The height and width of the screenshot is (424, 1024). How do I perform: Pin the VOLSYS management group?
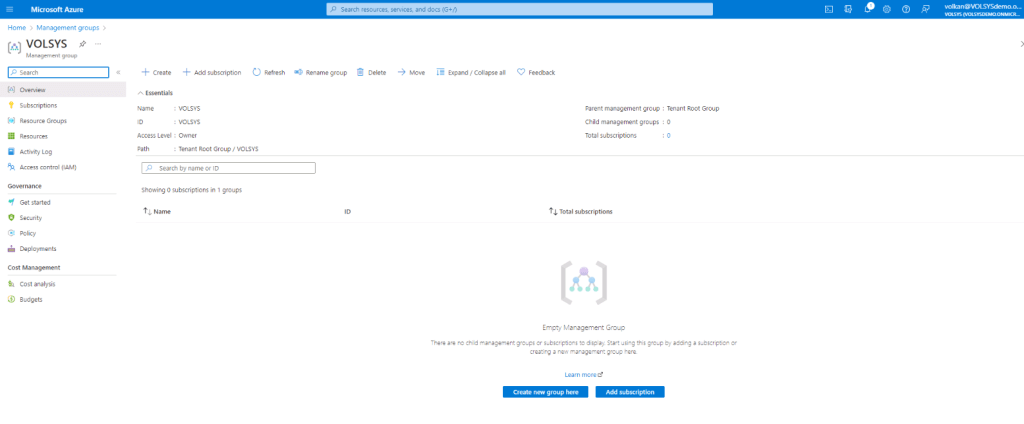coord(82,45)
